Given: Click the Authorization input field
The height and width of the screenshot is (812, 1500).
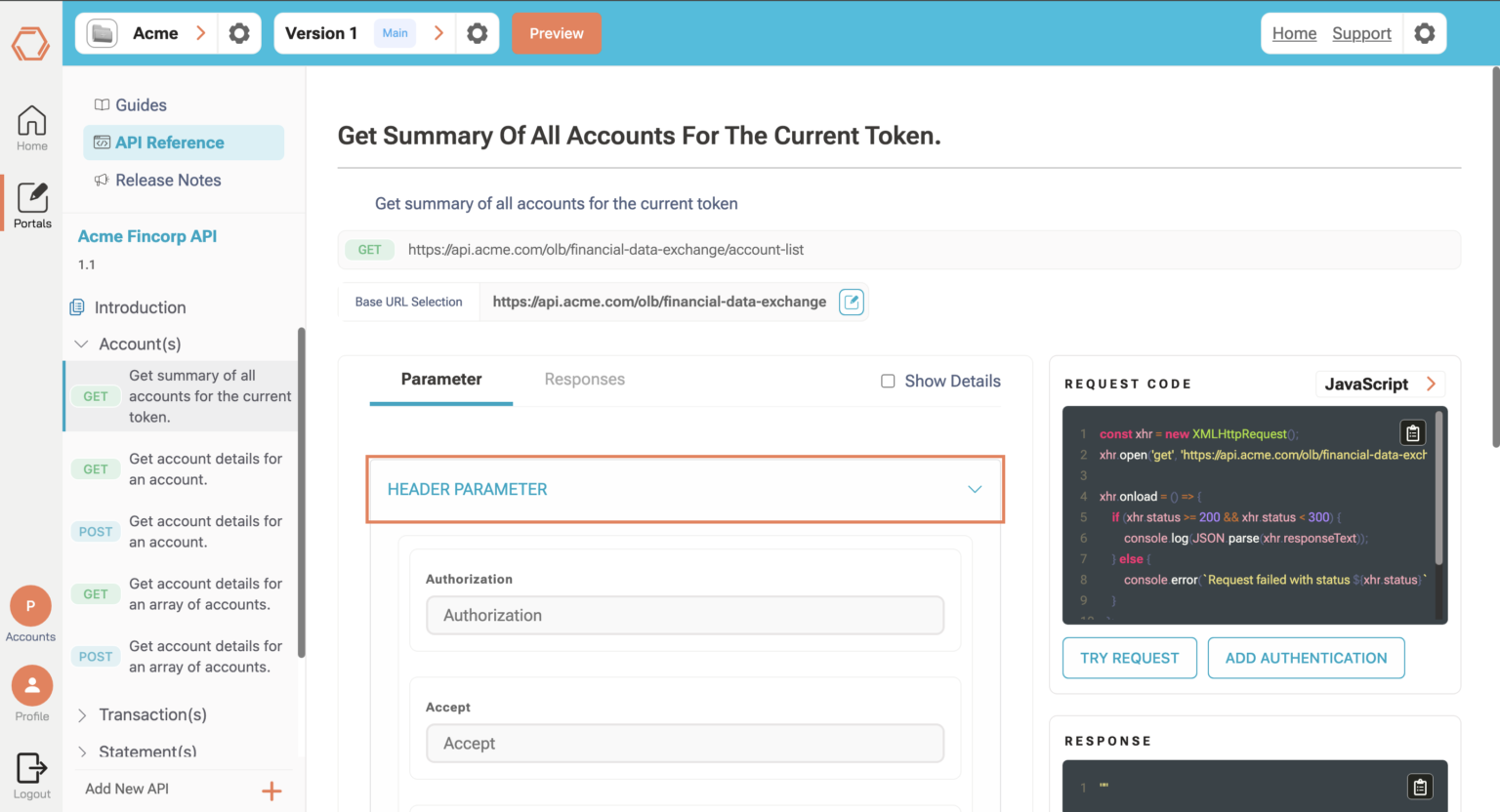Looking at the screenshot, I should coord(685,615).
